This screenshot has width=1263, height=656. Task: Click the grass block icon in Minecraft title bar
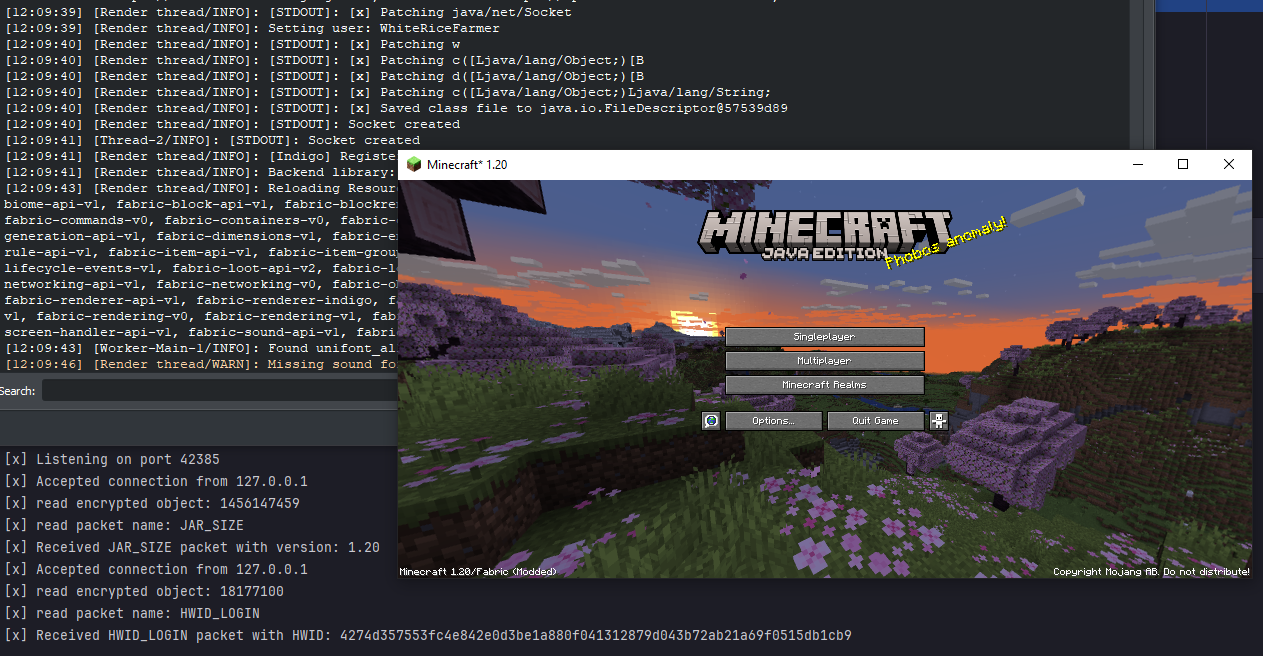coord(414,164)
